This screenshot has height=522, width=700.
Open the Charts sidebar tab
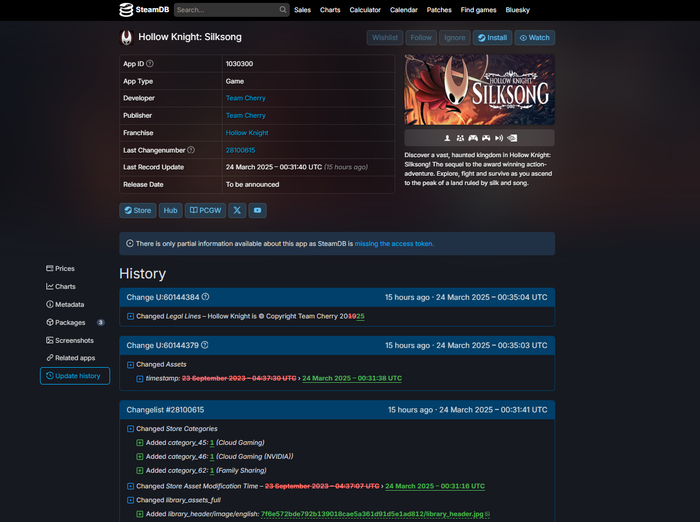(x=61, y=287)
